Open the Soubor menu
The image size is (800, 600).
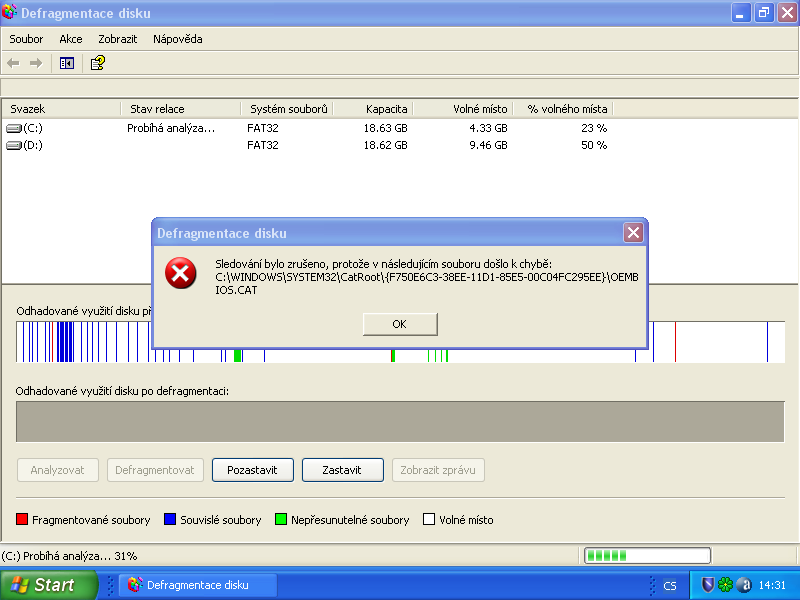(26, 39)
